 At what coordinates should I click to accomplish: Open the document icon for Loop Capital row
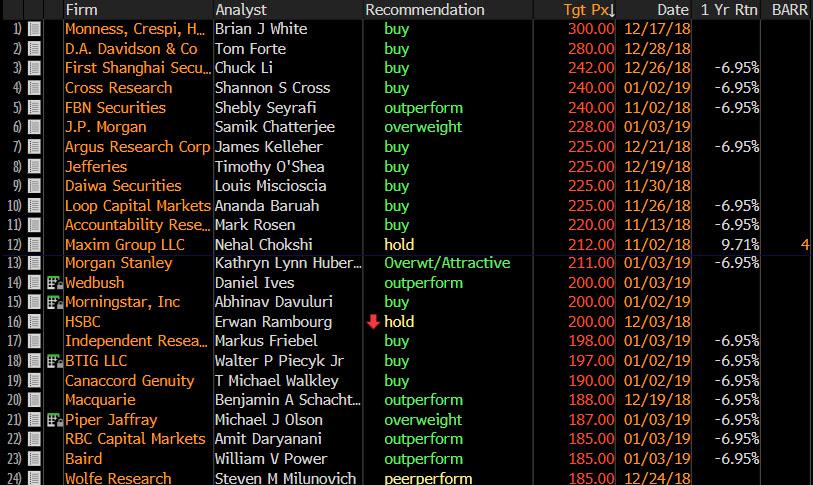(34, 205)
